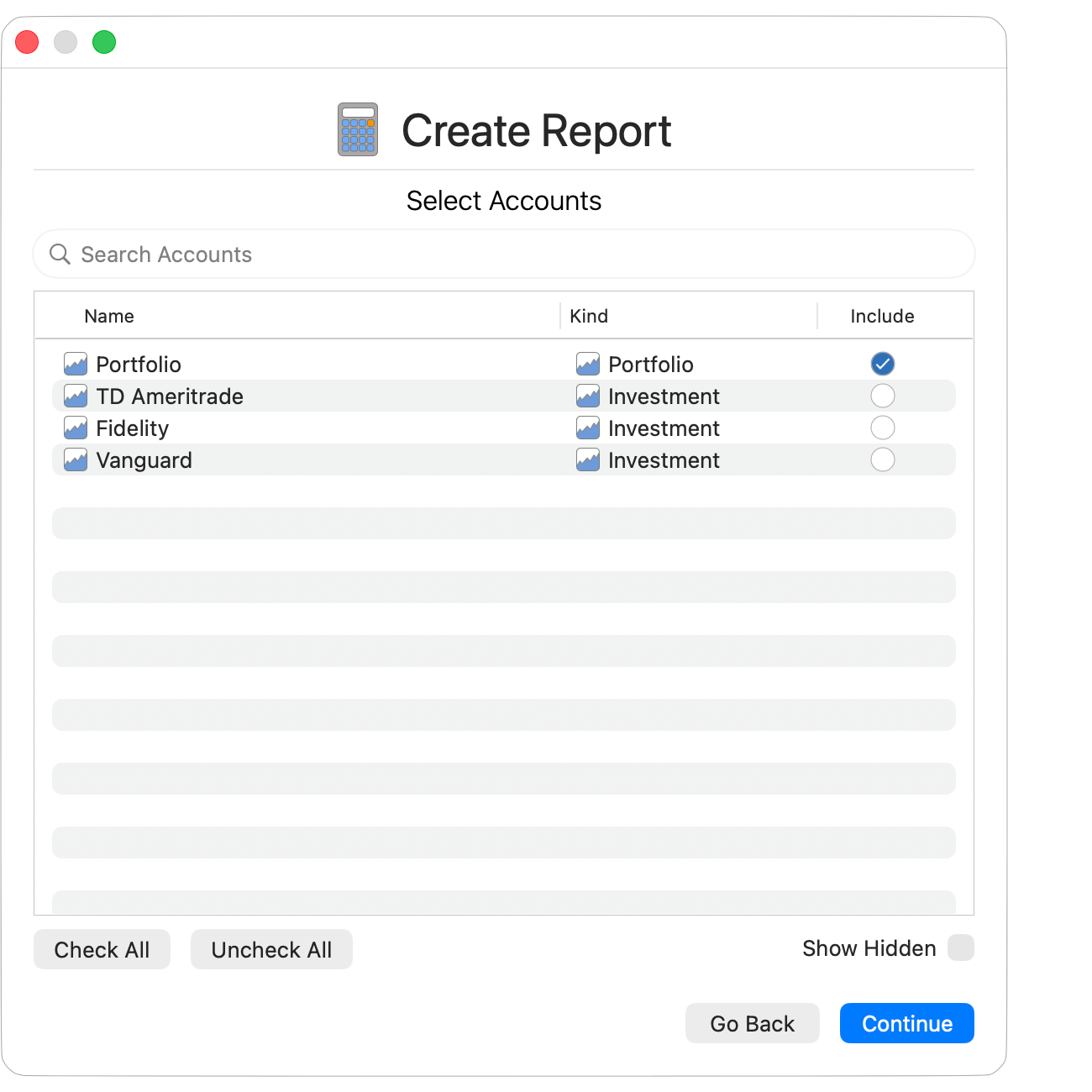The height and width of the screenshot is (1092, 1092).
Task: Click the magnifying glass in the search field
Action: click(x=60, y=254)
